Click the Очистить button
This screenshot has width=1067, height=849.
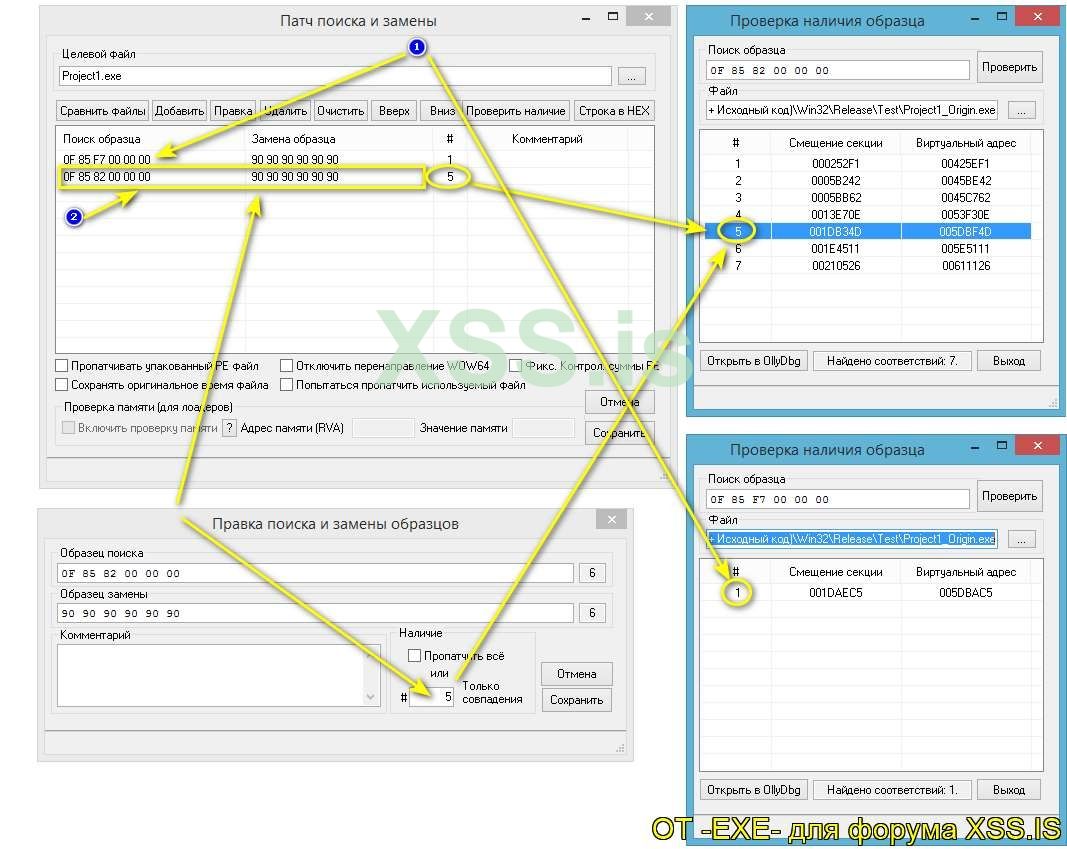(x=340, y=111)
